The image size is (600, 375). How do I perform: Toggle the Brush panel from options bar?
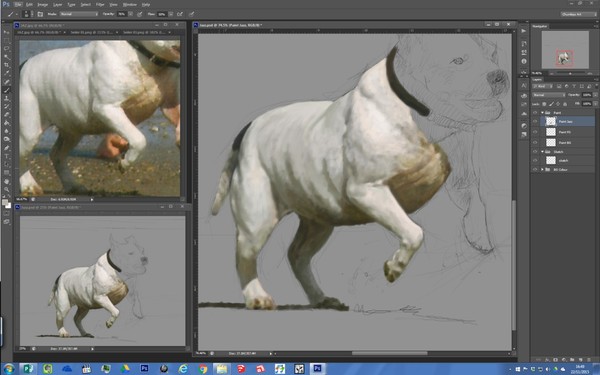40,14
